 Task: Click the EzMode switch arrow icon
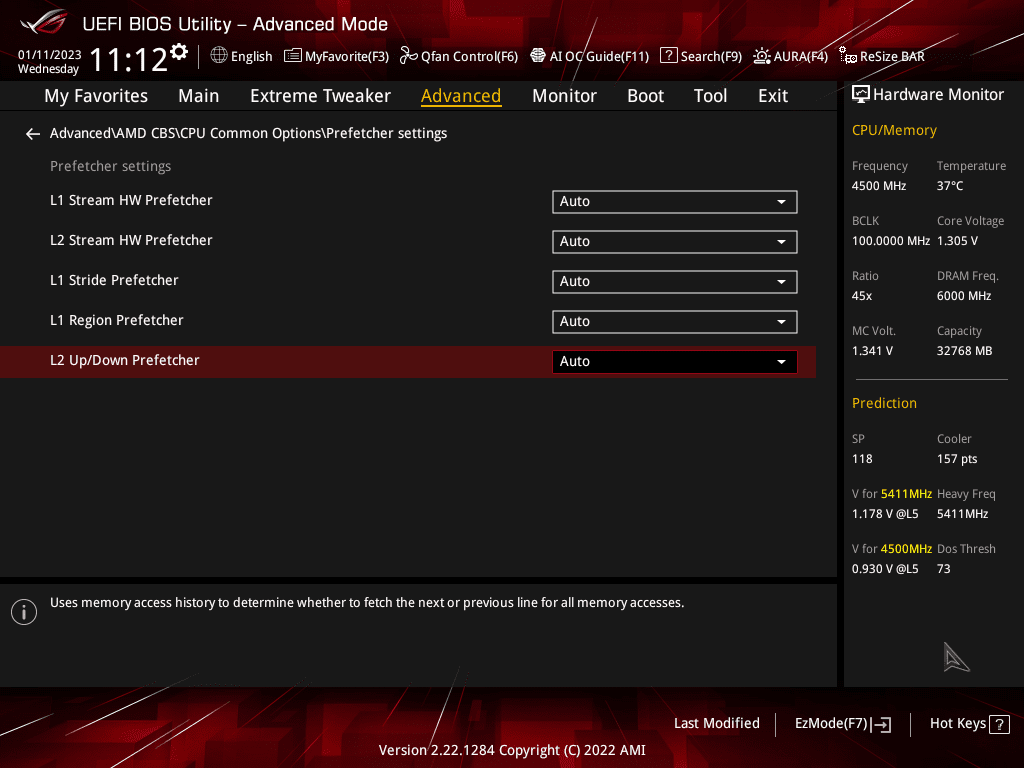(882, 724)
